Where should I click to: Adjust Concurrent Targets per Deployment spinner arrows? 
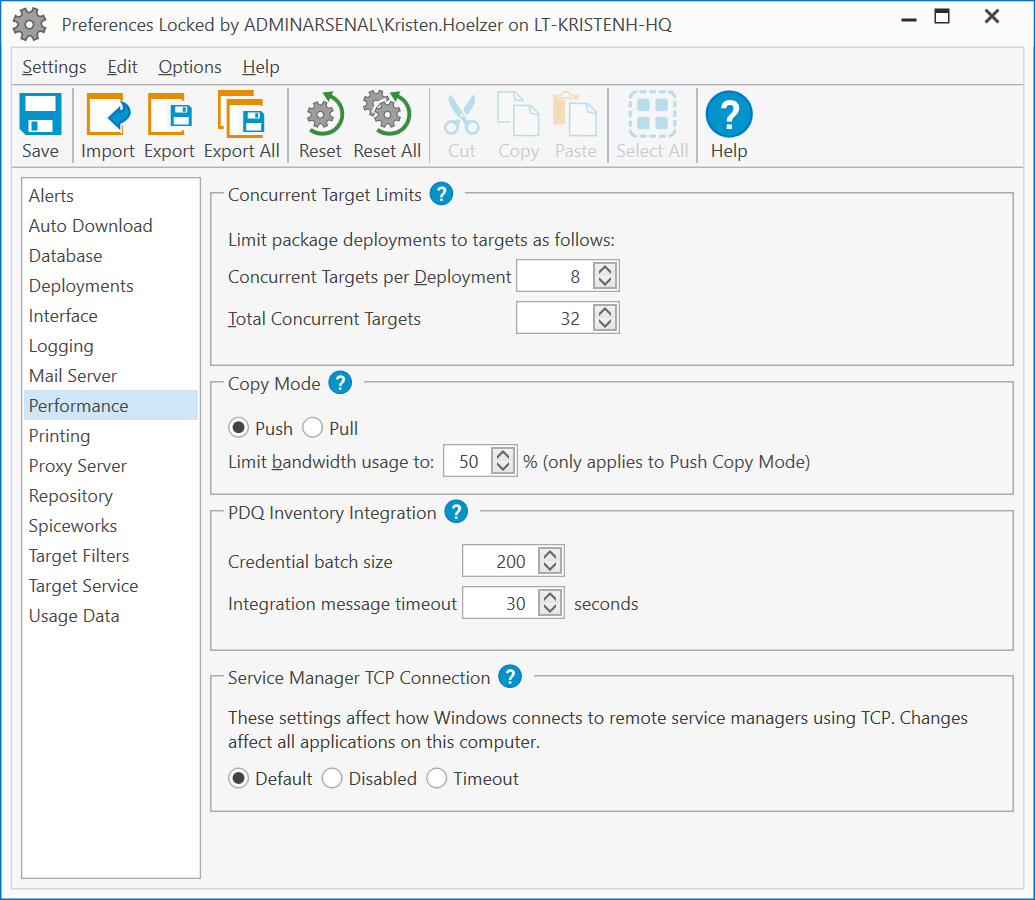604,277
